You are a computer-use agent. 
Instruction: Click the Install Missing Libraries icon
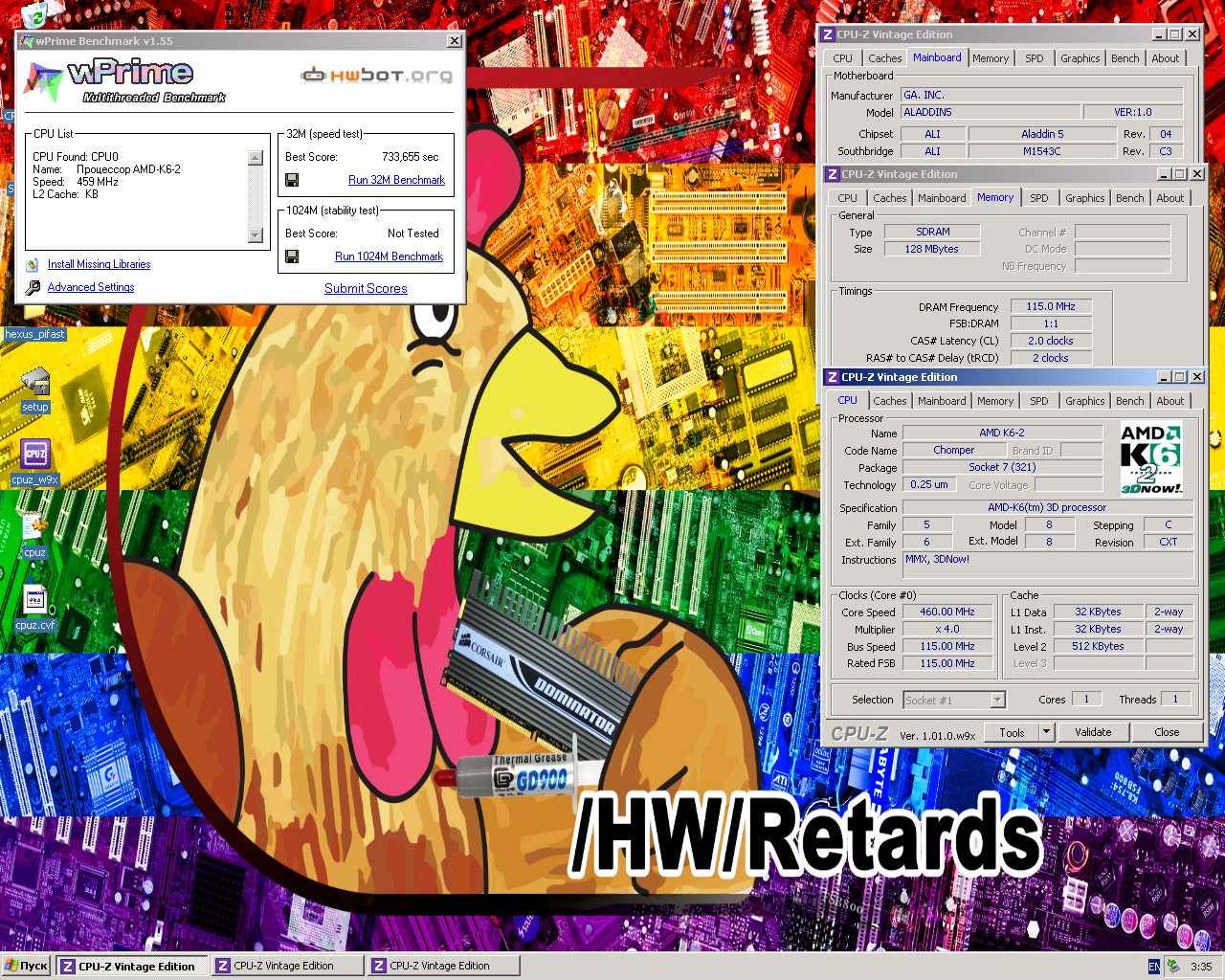click(x=33, y=265)
